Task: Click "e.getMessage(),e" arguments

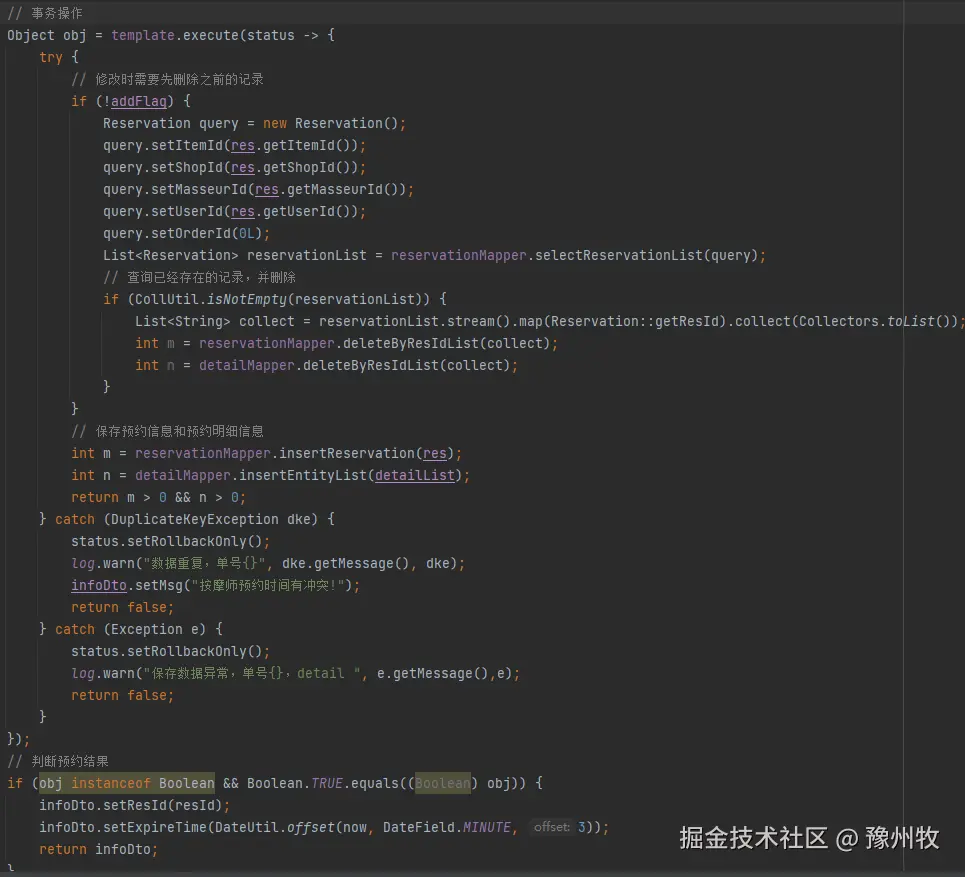Action: (x=444, y=674)
